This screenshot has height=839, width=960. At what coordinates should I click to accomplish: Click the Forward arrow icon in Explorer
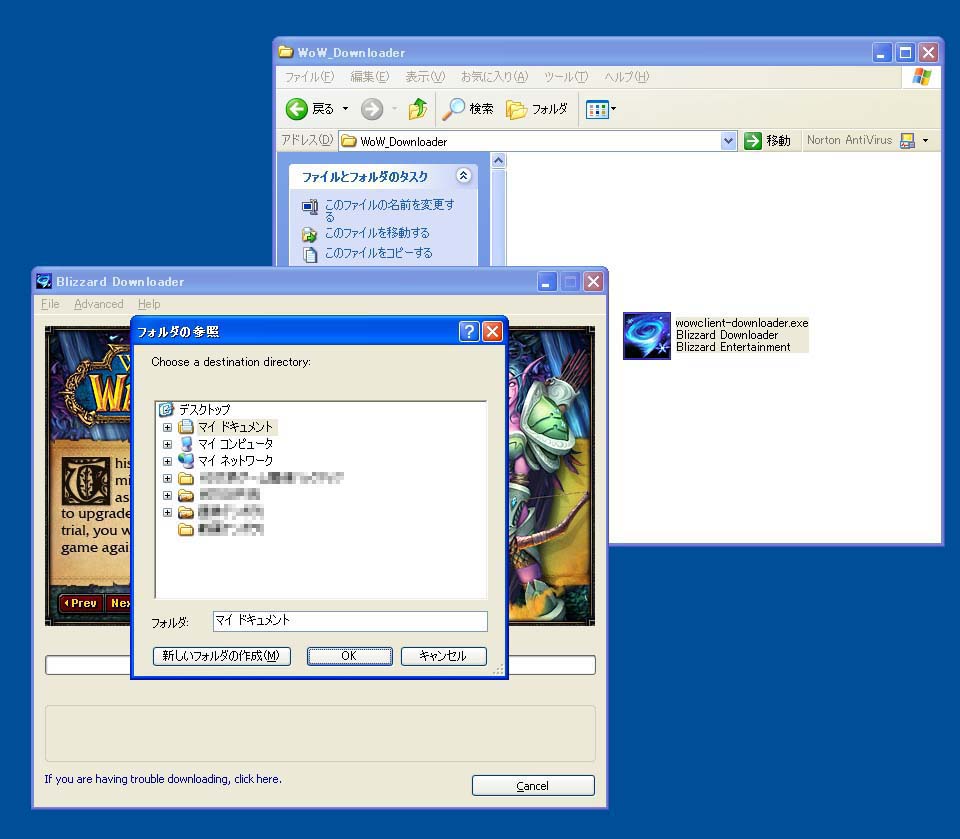pyautogui.click(x=372, y=109)
